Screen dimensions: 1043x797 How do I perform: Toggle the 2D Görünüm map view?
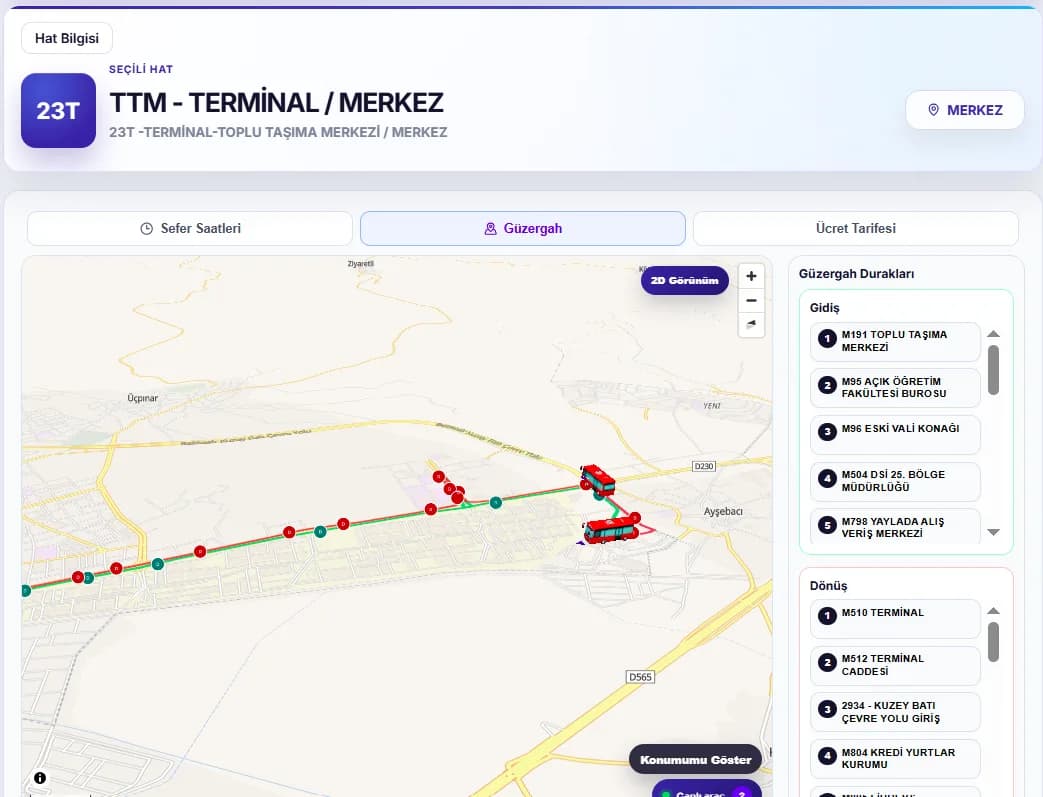tap(684, 281)
